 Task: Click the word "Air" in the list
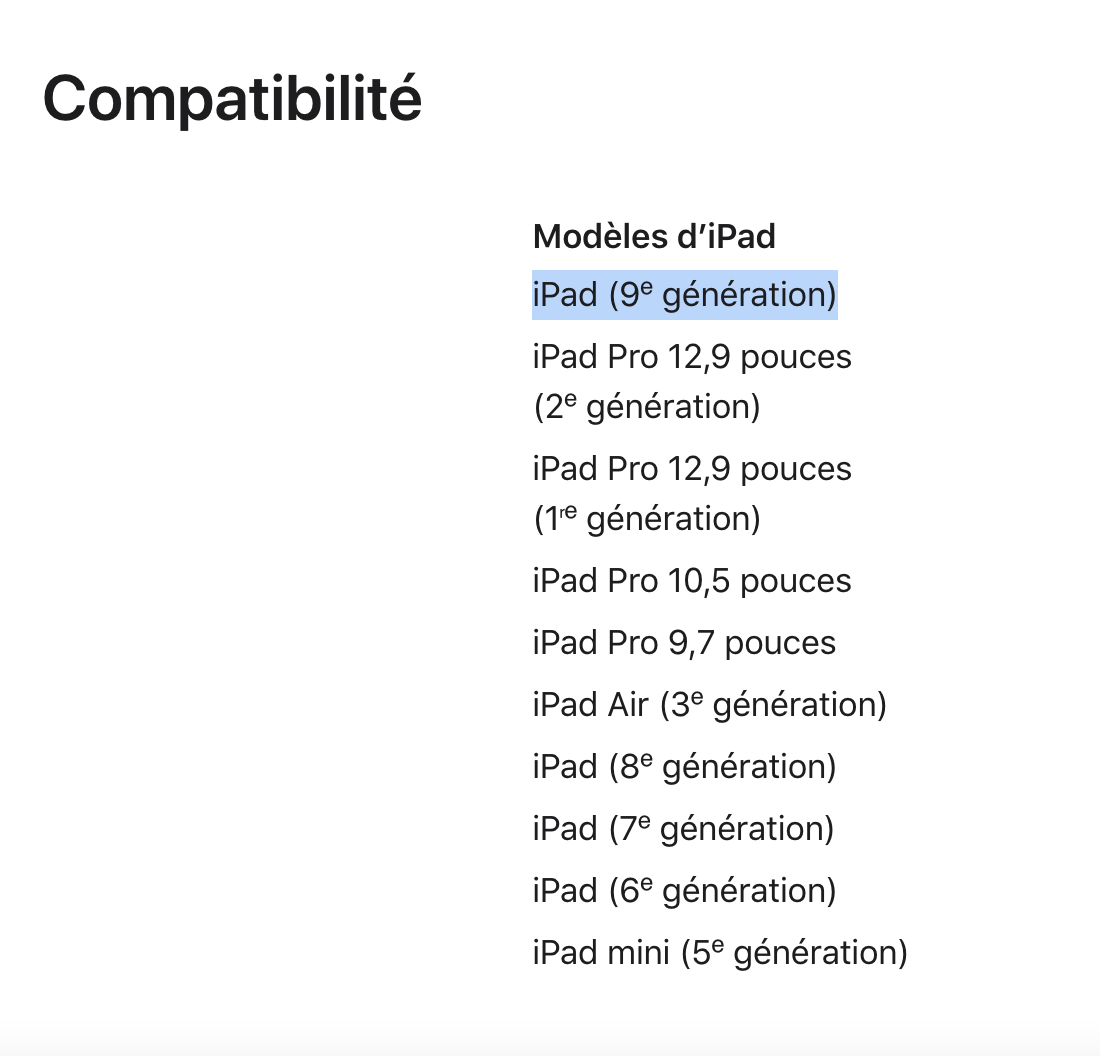point(628,705)
